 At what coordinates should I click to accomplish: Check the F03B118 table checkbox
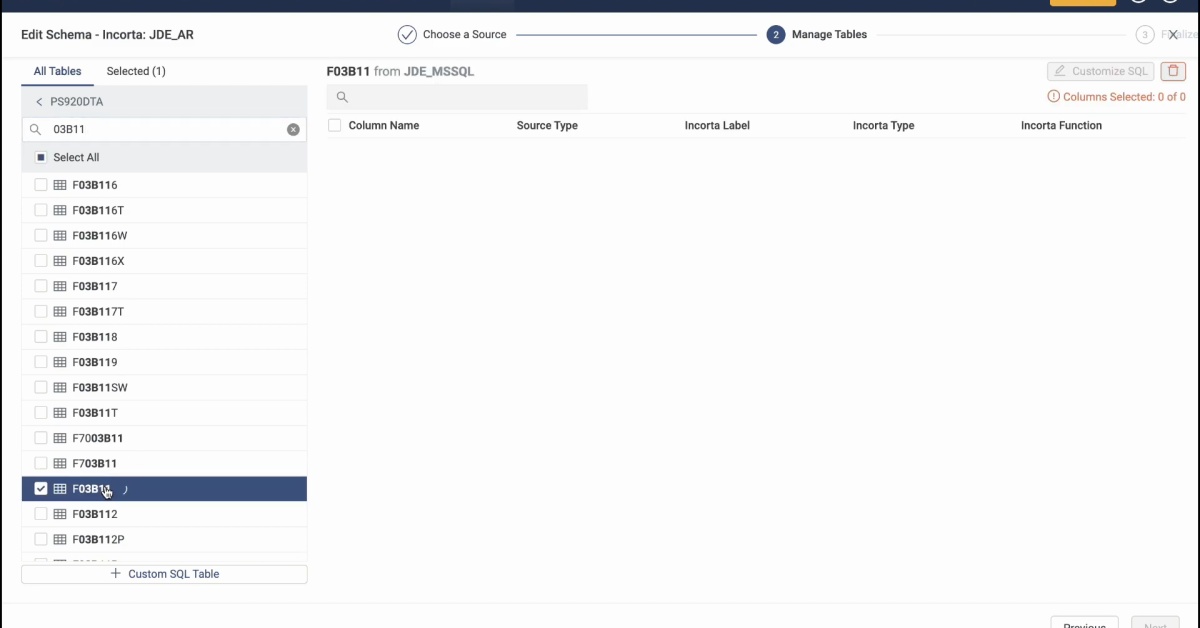point(41,337)
